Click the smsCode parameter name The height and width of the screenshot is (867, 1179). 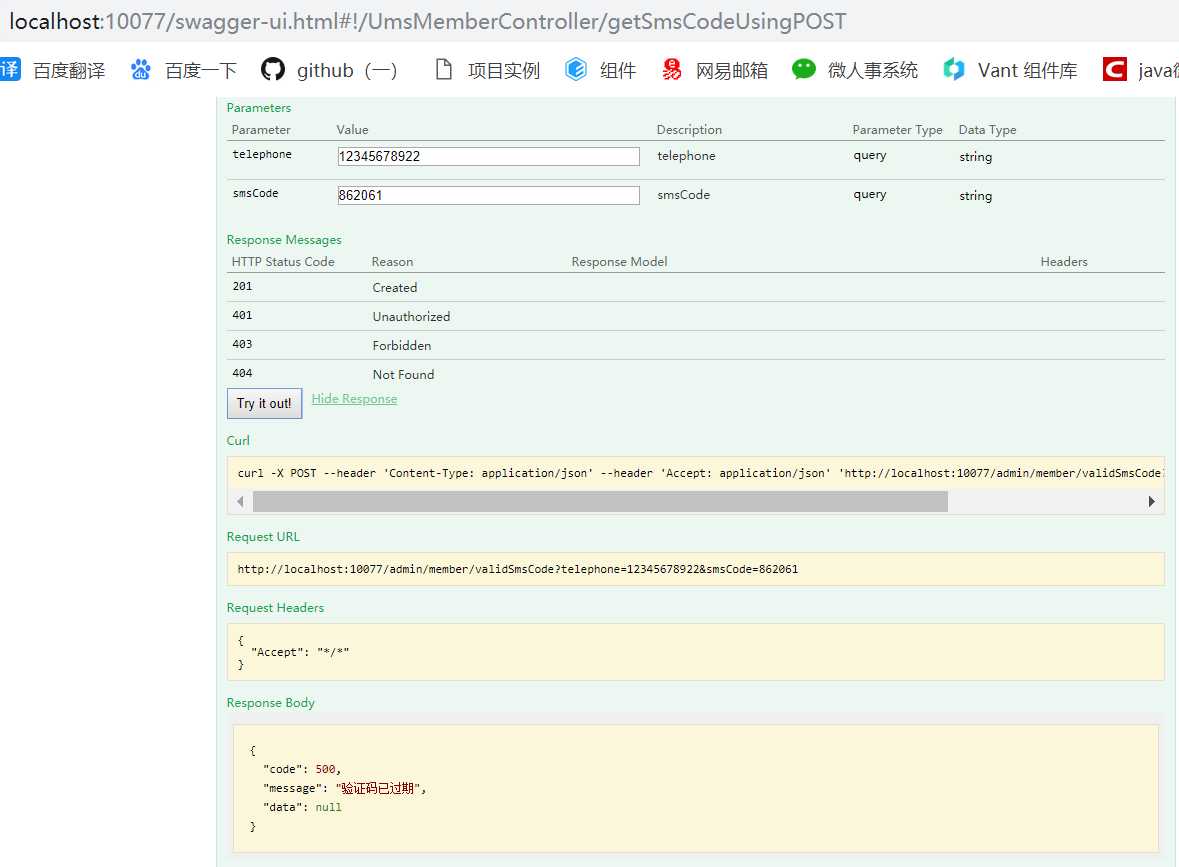click(x=255, y=193)
